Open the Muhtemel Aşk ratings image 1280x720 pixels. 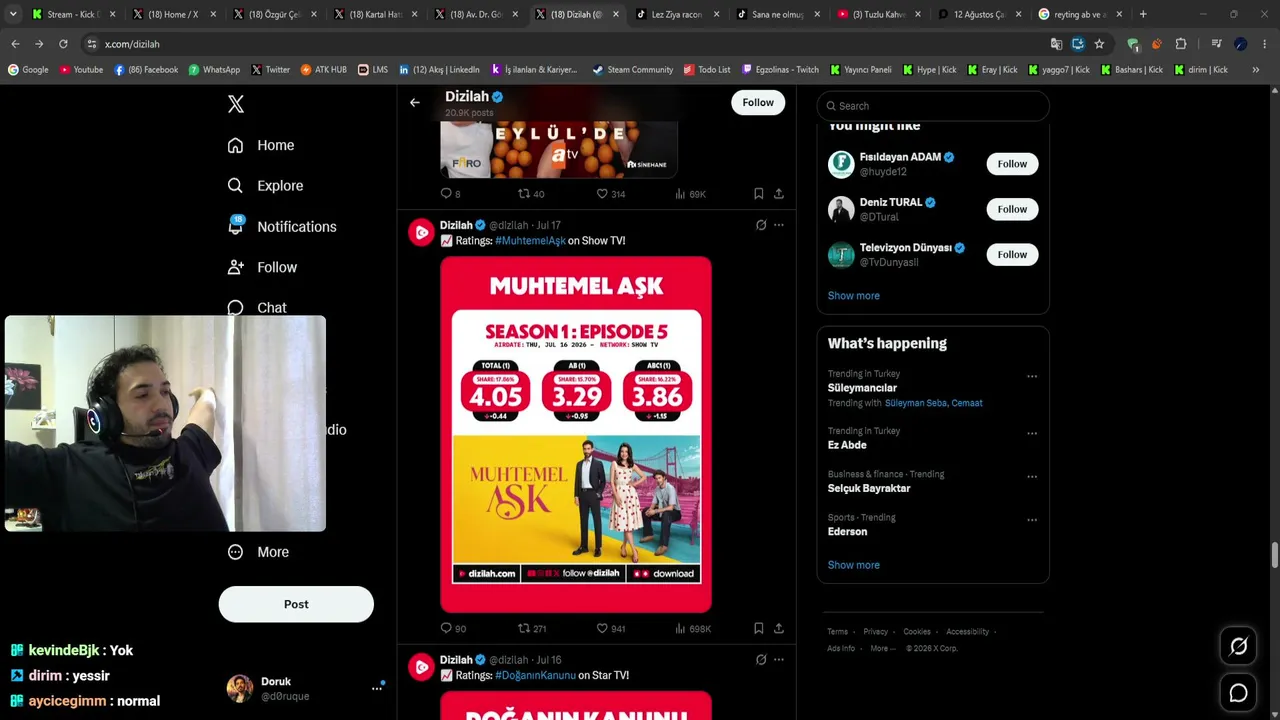[x=576, y=434]
